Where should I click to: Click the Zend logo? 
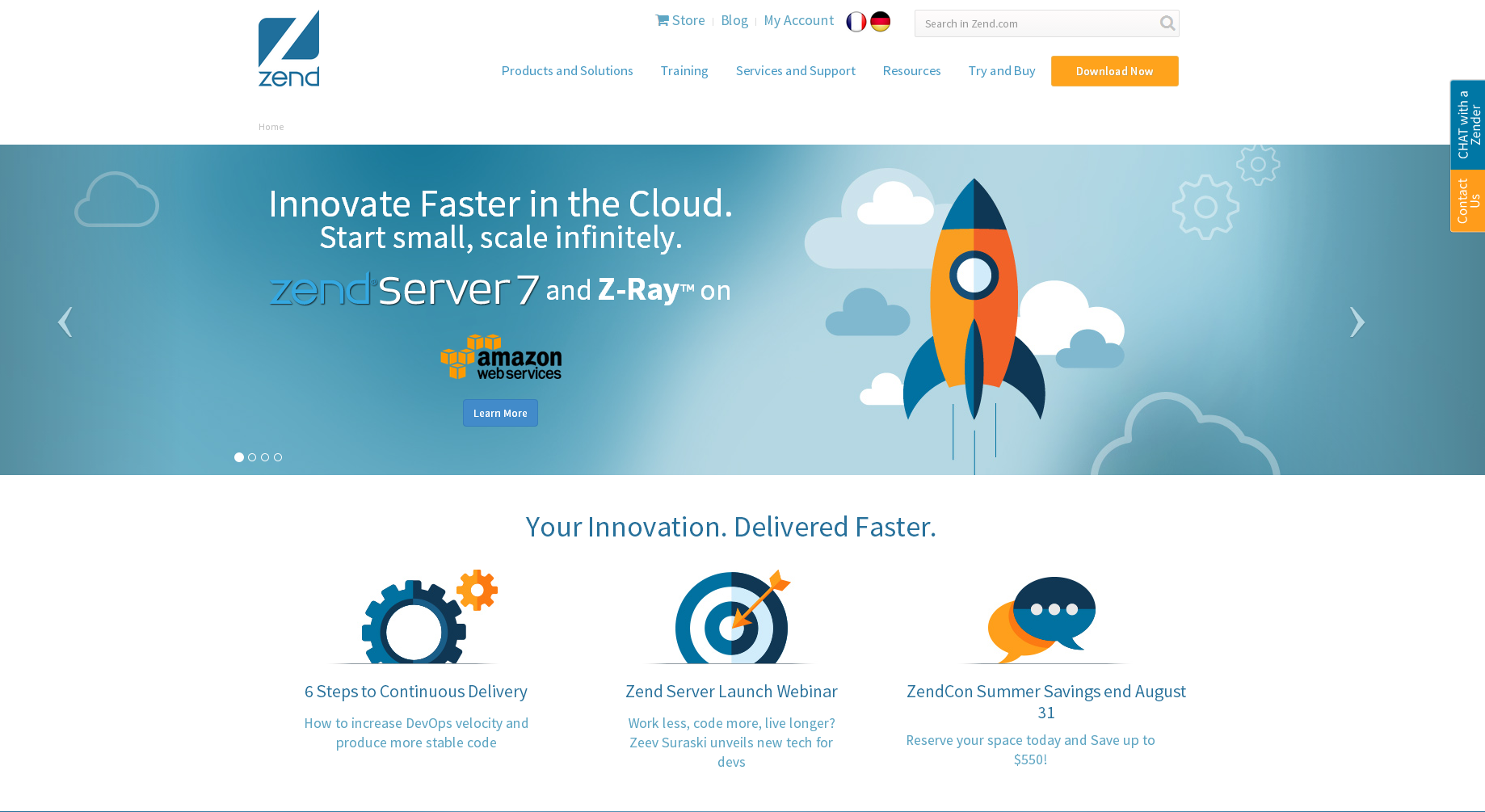288,48
